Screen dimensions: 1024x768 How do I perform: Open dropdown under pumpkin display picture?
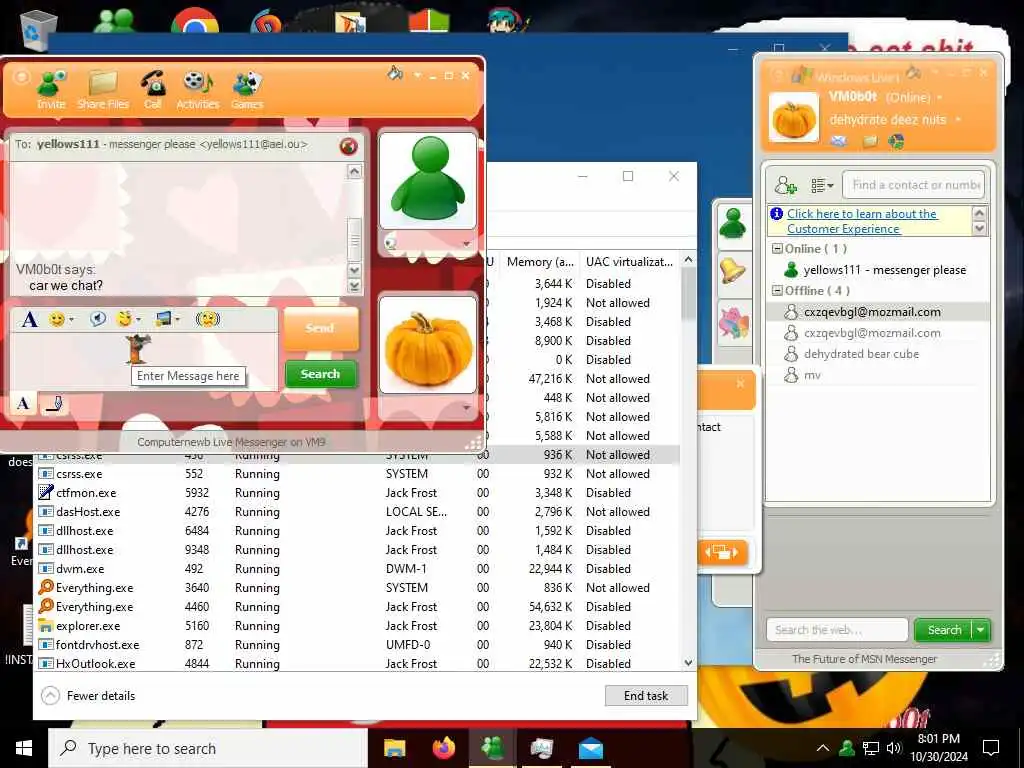coord(466,408)
